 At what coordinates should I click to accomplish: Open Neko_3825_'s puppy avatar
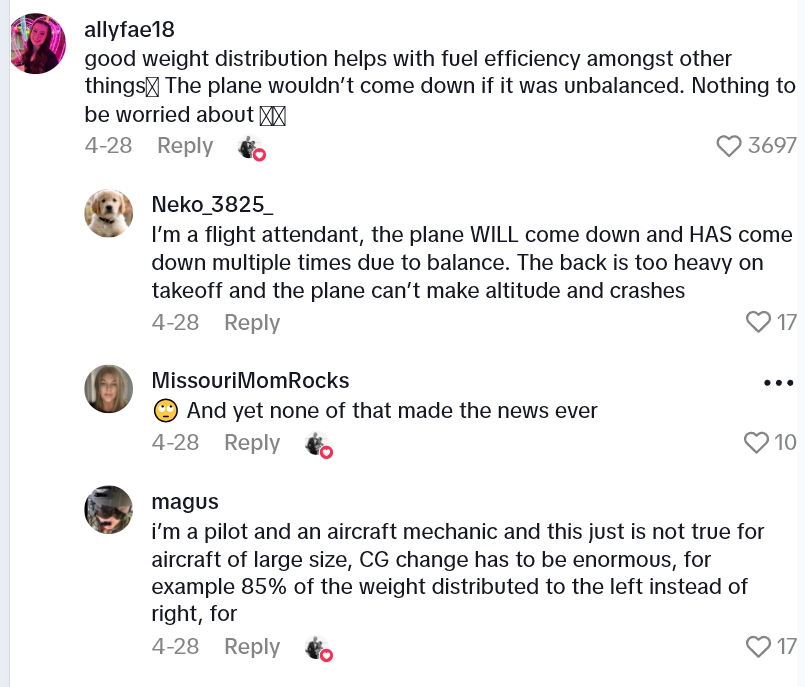click(x=109, y=213)
